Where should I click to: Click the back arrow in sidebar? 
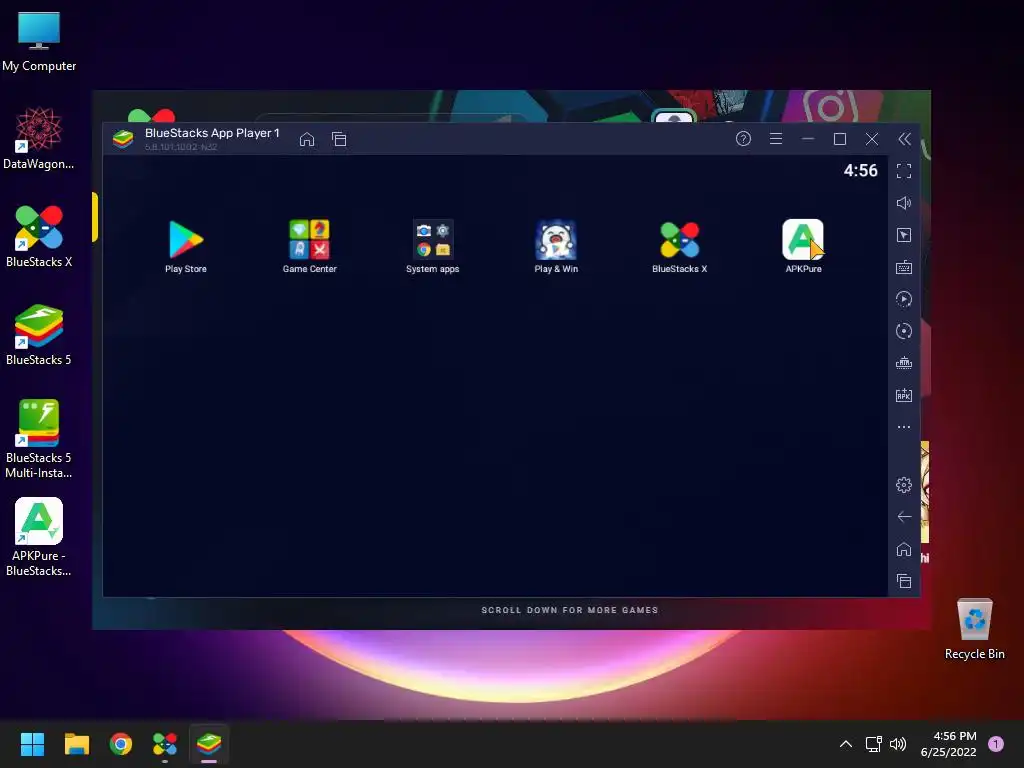point(904,517)
